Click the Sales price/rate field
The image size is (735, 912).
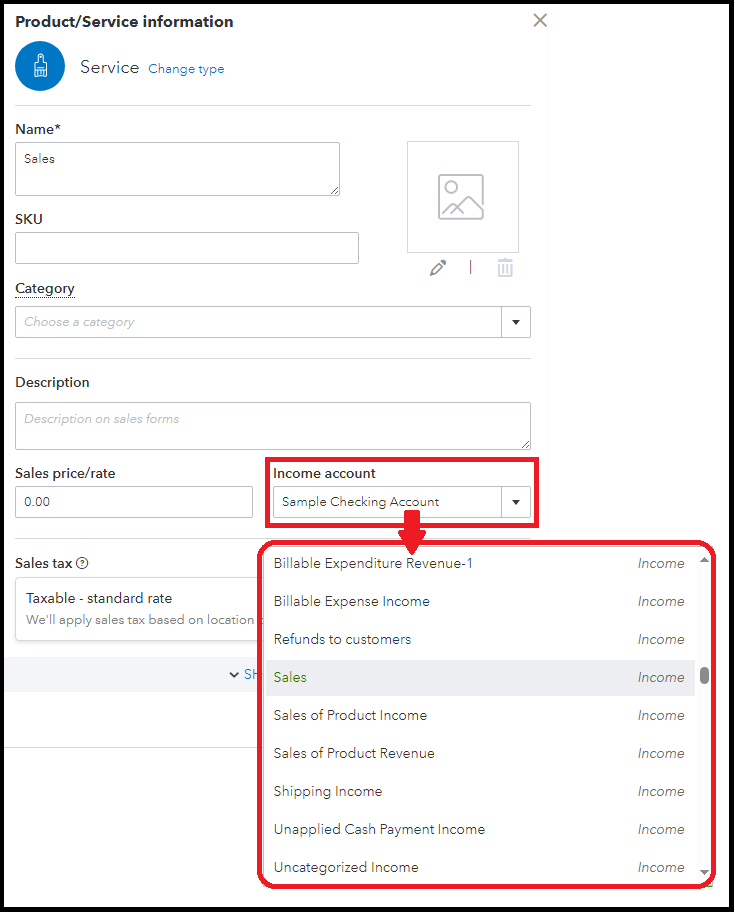(133, 502)
